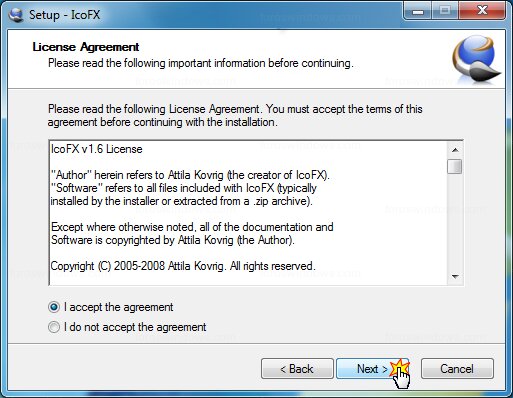Click the "Except where otherwise noted" paragraph
Viewport: 513px width, 398px height.
click(192, 233)
